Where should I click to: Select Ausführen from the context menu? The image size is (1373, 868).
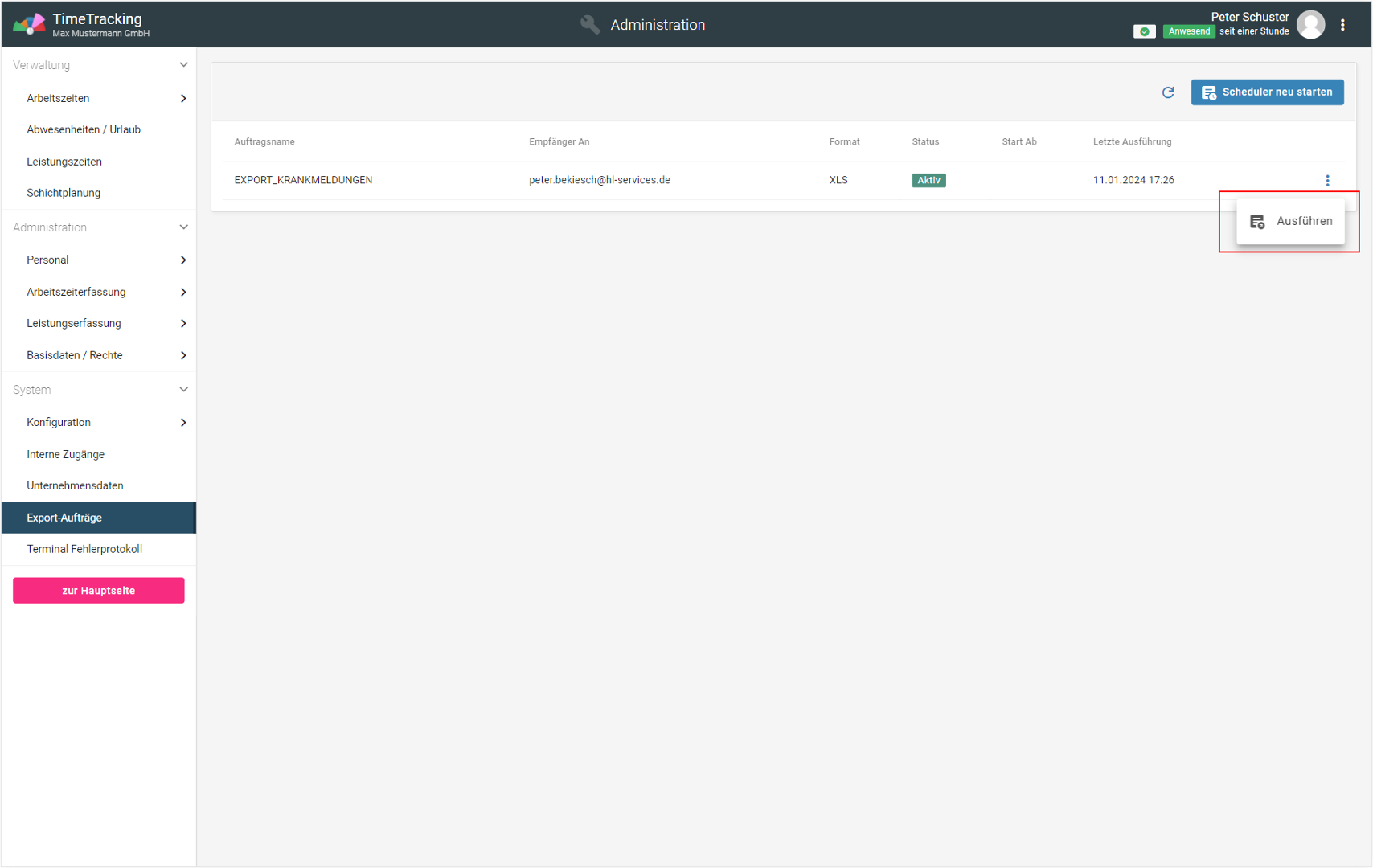point(1291,221)
